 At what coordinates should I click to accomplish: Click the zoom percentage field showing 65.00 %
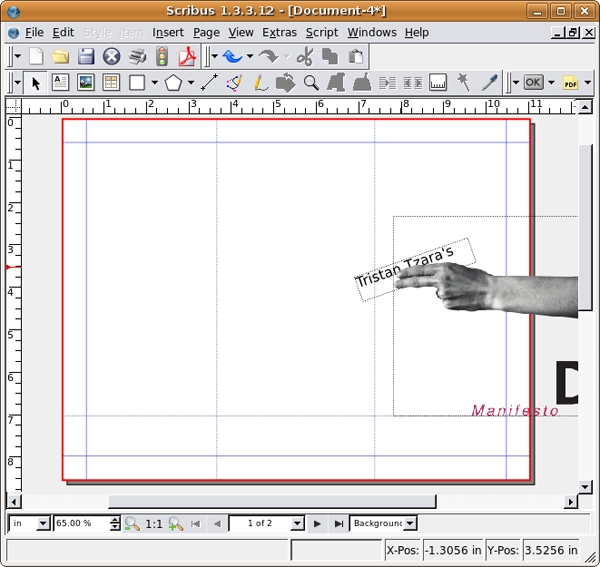80,523
